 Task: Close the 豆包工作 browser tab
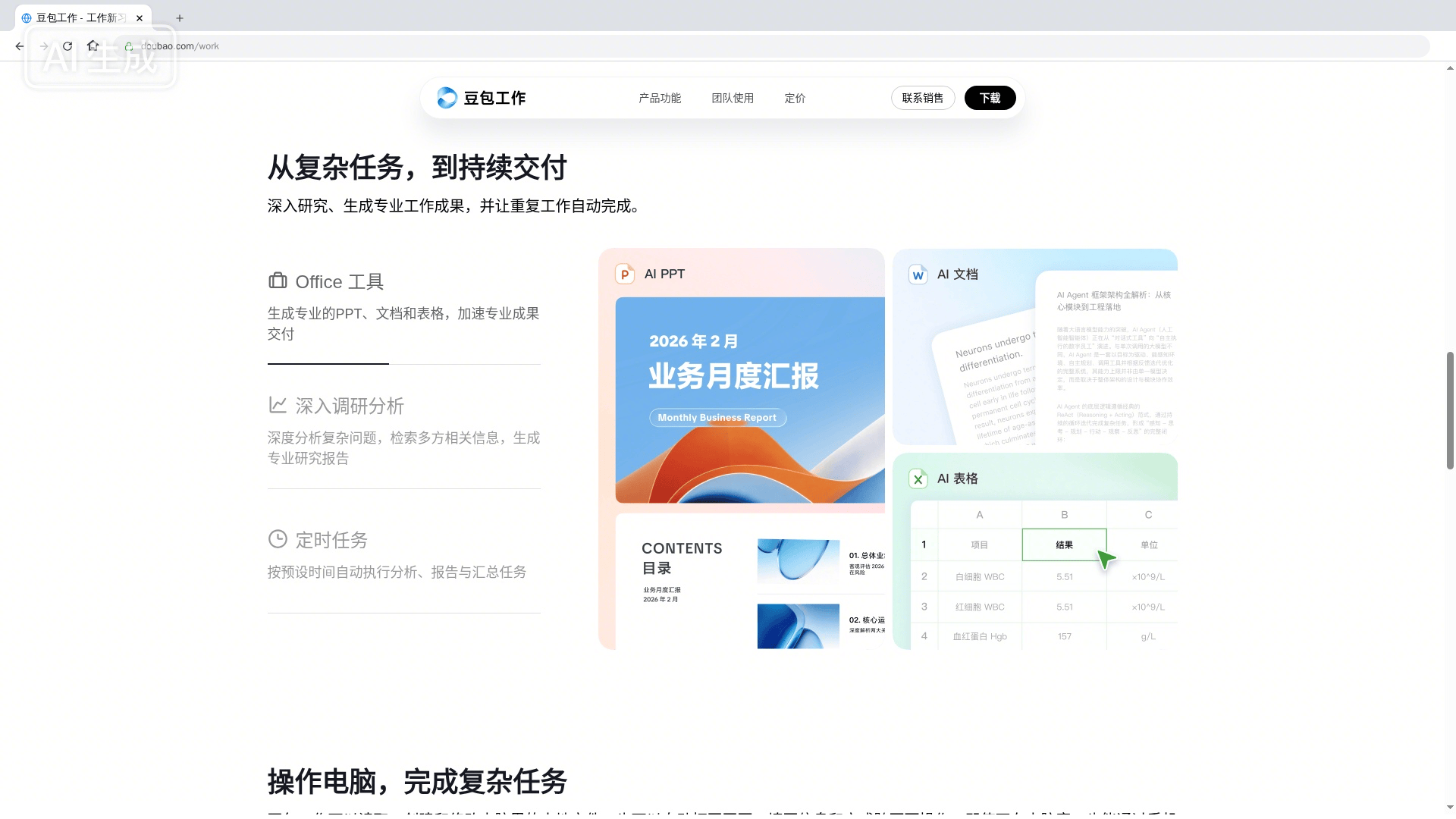(x=140, y=17)
